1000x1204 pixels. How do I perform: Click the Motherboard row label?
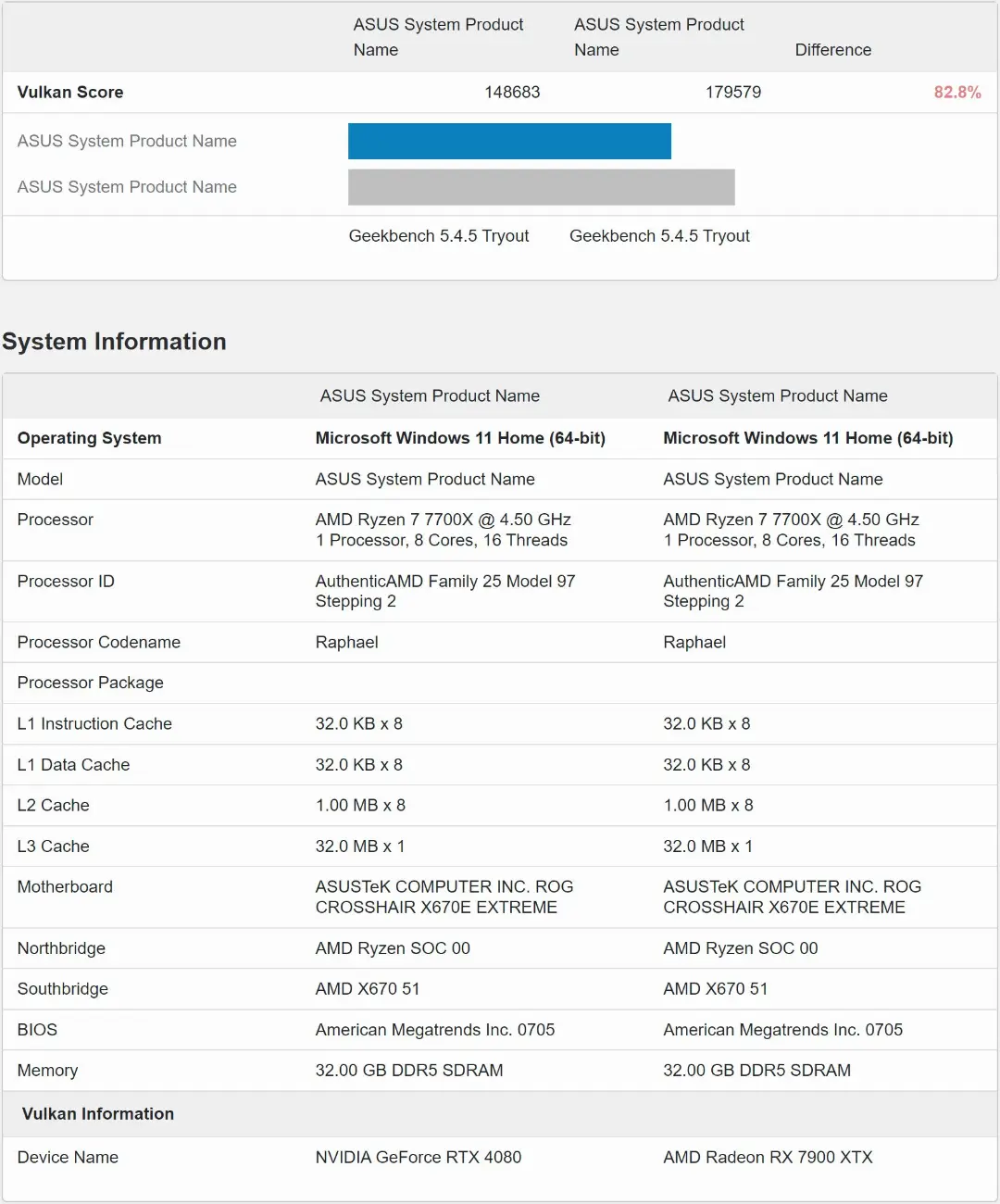[x=65, y=886]
